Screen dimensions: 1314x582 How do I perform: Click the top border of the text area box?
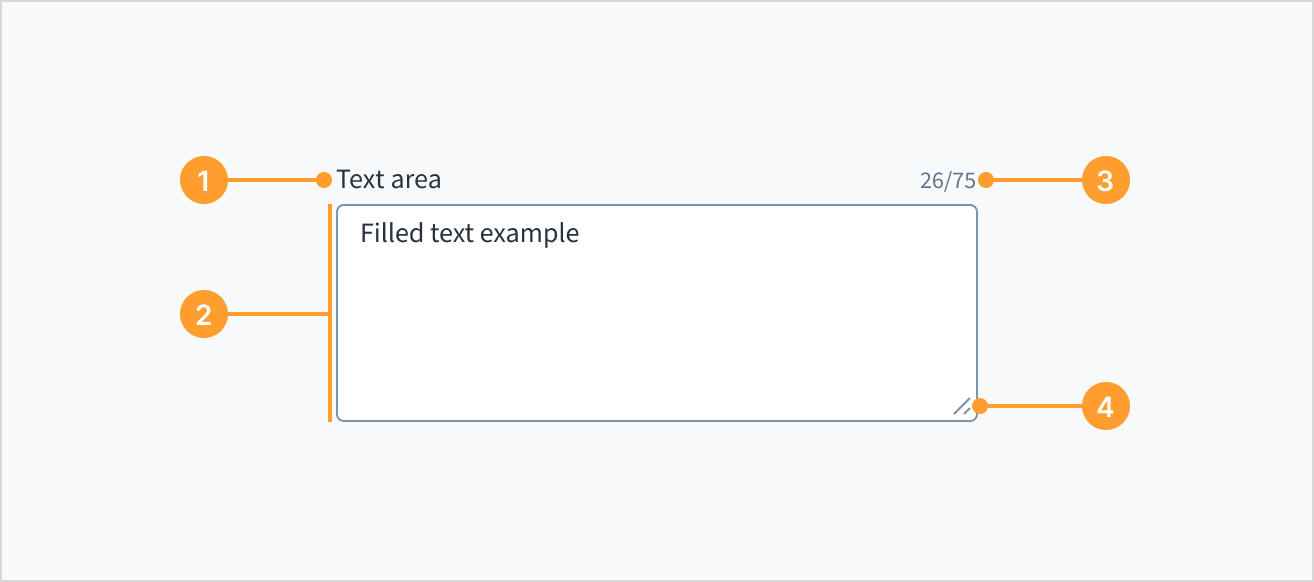coord(655,204)
